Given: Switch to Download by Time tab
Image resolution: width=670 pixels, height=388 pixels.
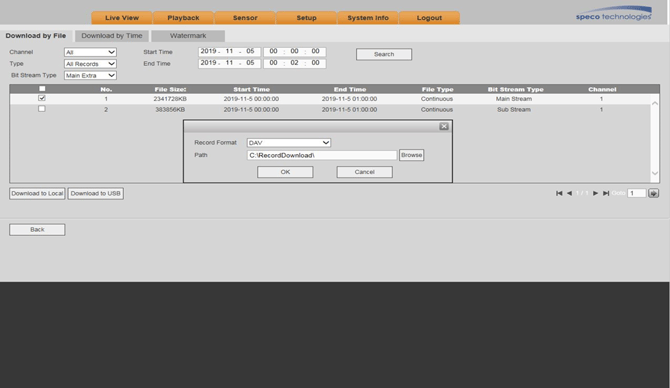Looking at the screenshot, I should pos(112,36).
